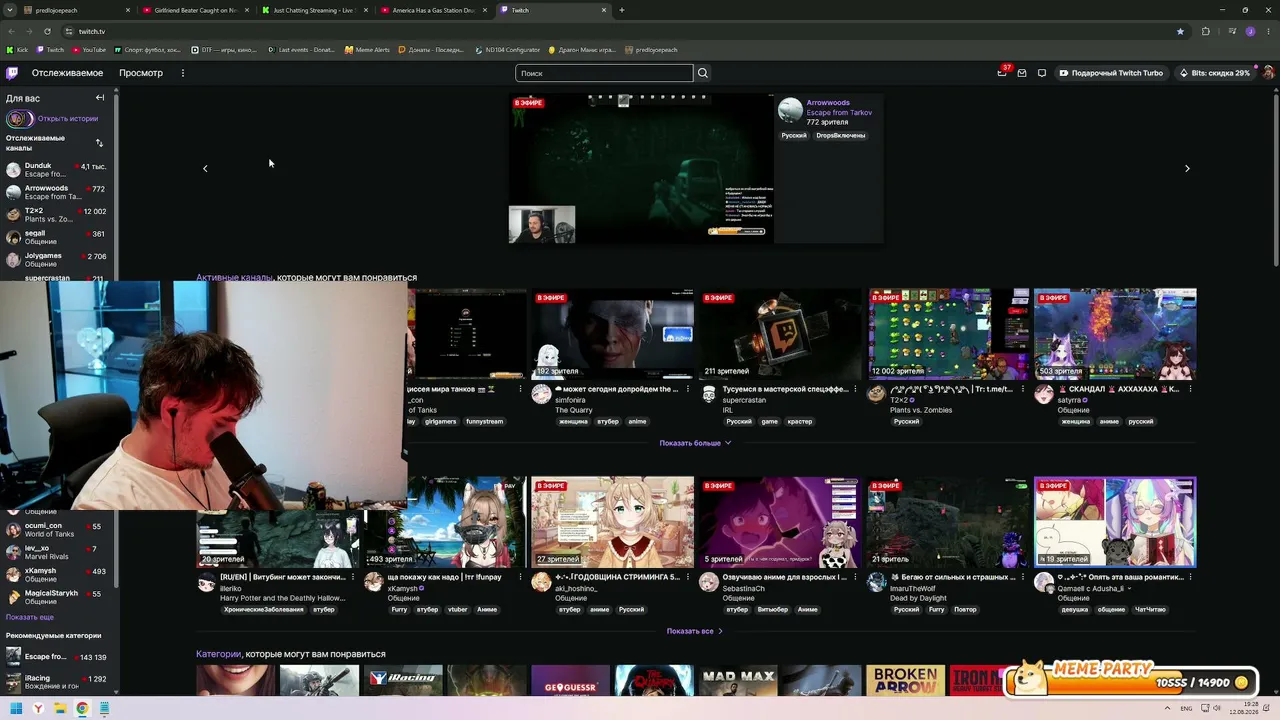Open Chrome in taskbar

[x=82, y=709]
